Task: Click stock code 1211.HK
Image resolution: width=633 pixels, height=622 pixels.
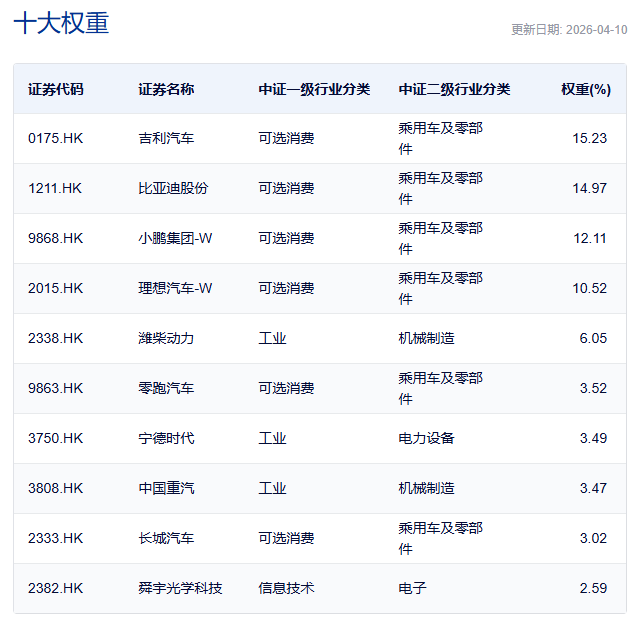Action: 56,188
